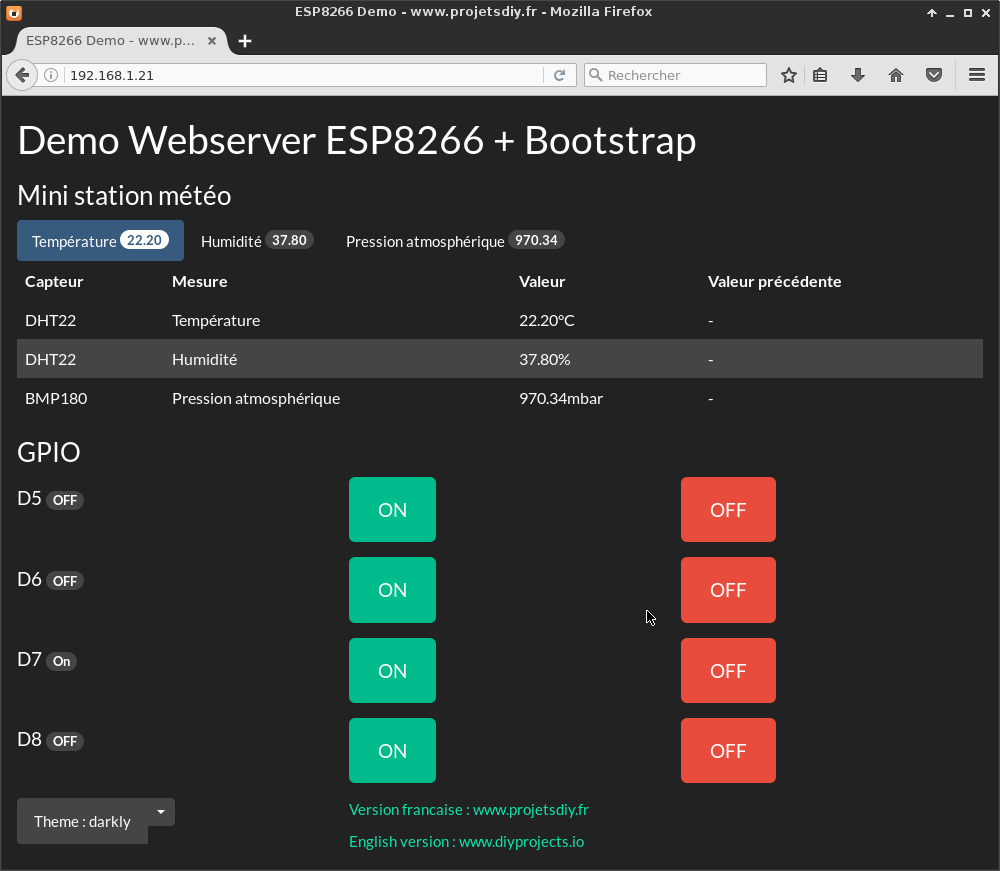Open the Version francaise projetsdiy.fr link

pyautogui.click(x=468, y=809)
